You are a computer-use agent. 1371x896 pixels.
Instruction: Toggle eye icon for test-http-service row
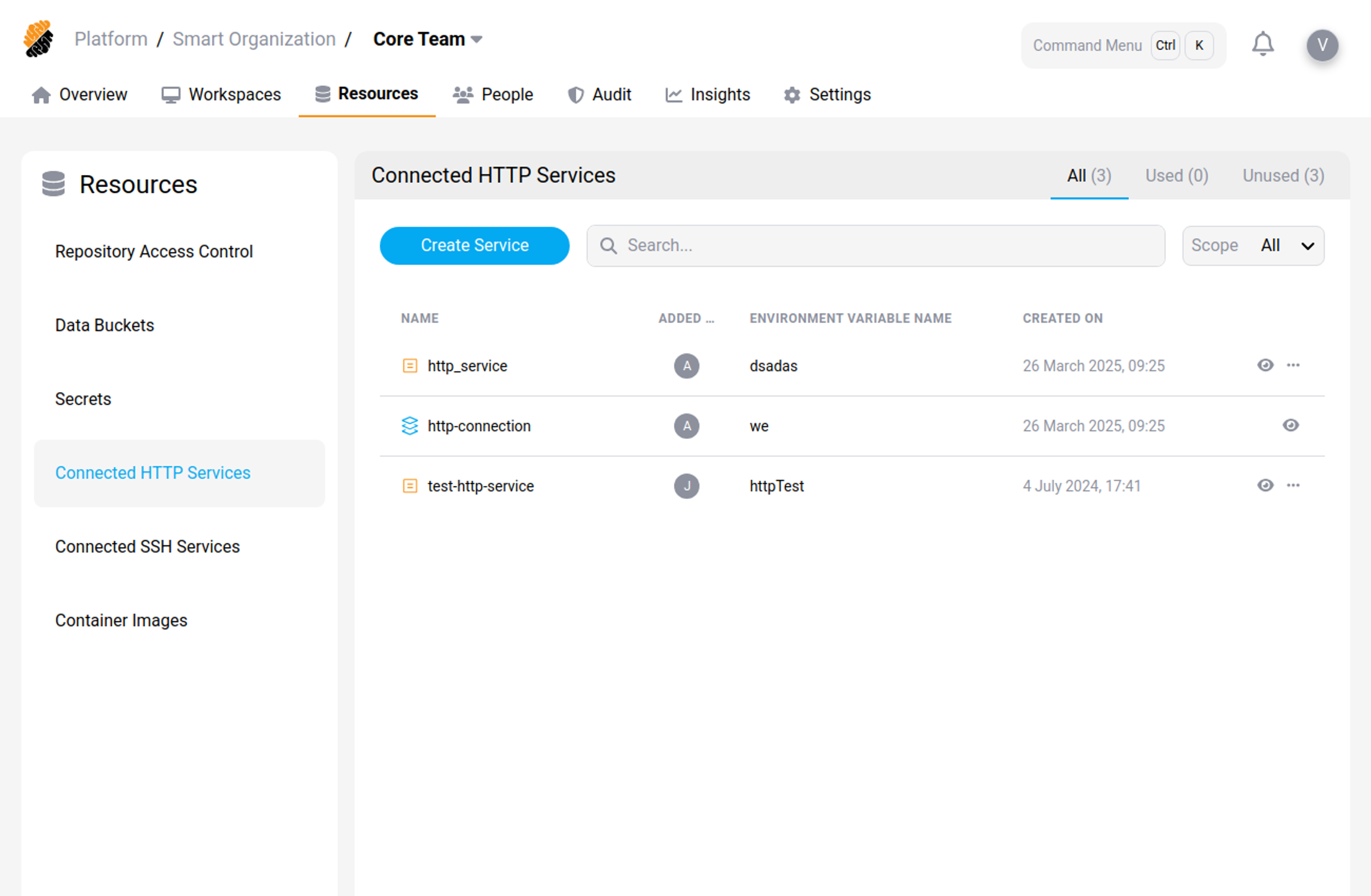pyautogui.click(x=1265, y=485)
